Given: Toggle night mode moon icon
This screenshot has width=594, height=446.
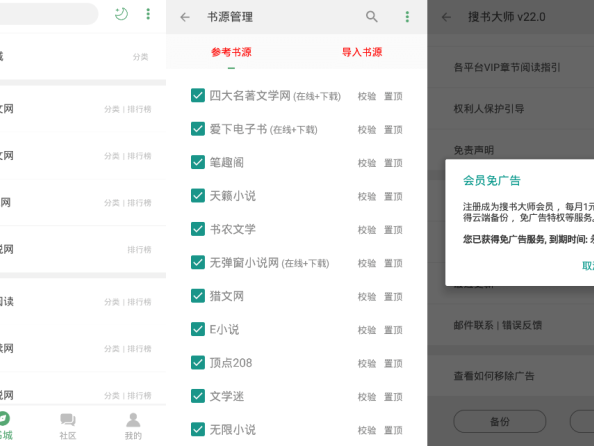Looking at the screenshot, I should pos(121,14).
